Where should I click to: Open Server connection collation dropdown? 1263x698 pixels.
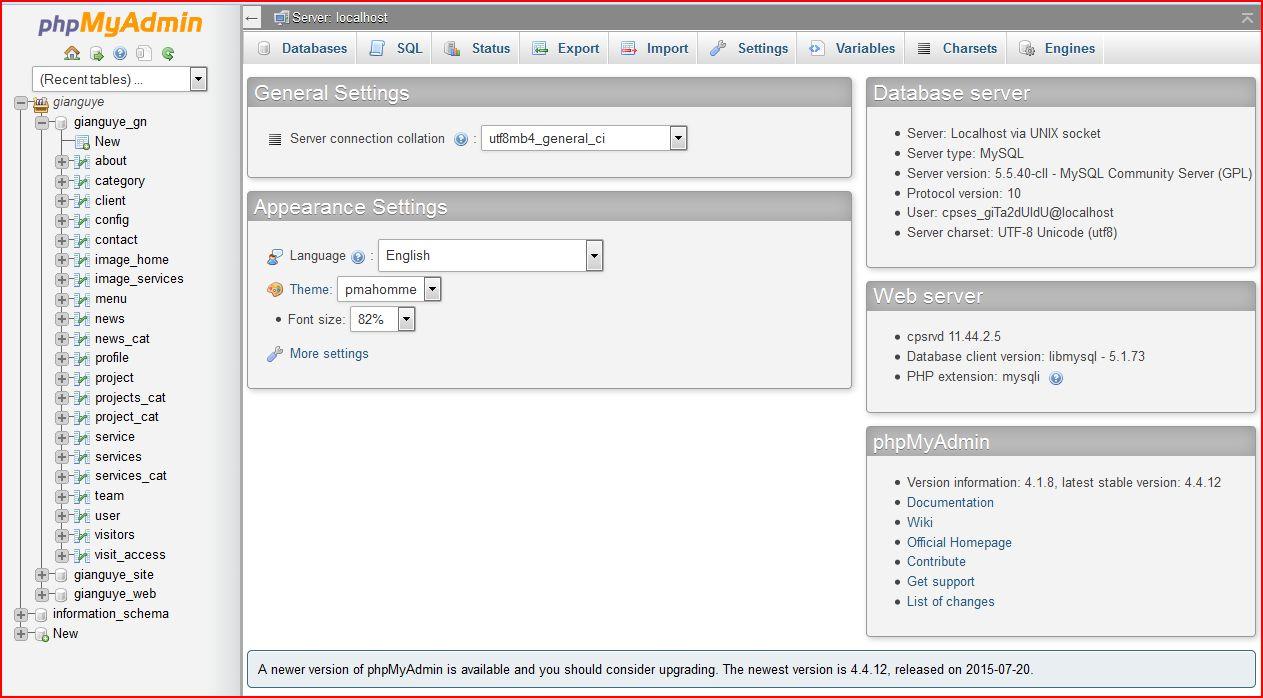click(x=584, y=139)
